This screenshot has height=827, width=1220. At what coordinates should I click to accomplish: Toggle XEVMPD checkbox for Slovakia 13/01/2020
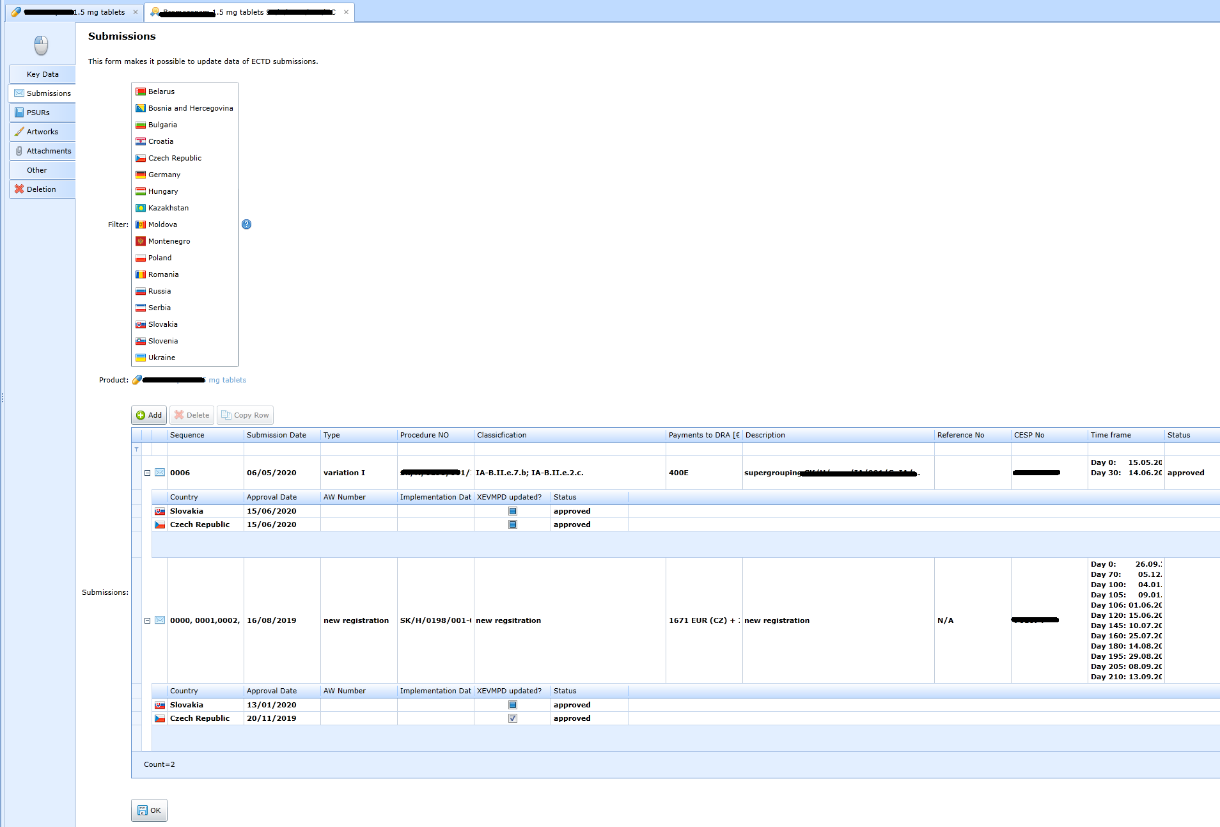tap(513, 705)
